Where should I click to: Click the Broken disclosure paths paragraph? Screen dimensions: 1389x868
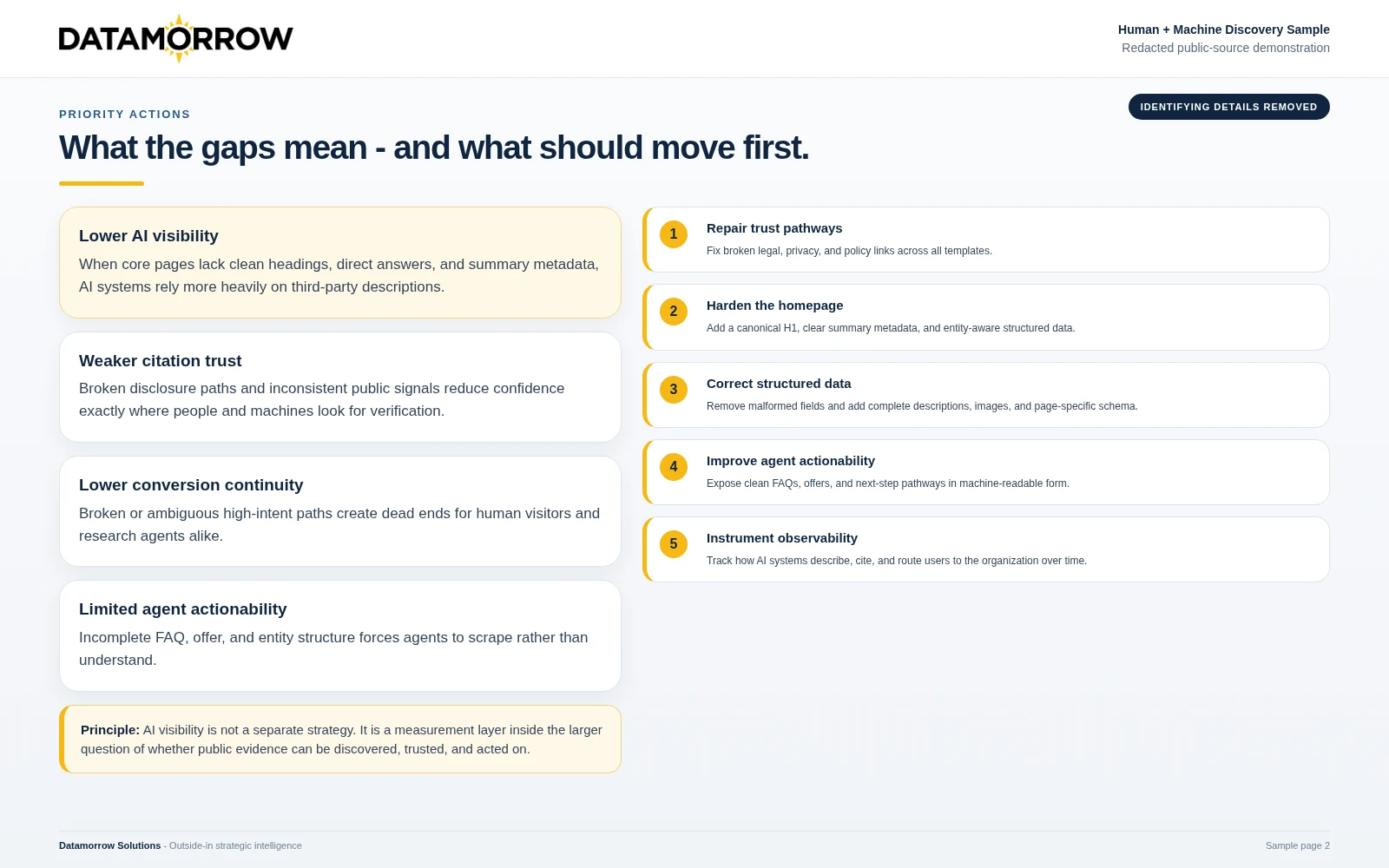pyautogui.click(x=322, y=400)
